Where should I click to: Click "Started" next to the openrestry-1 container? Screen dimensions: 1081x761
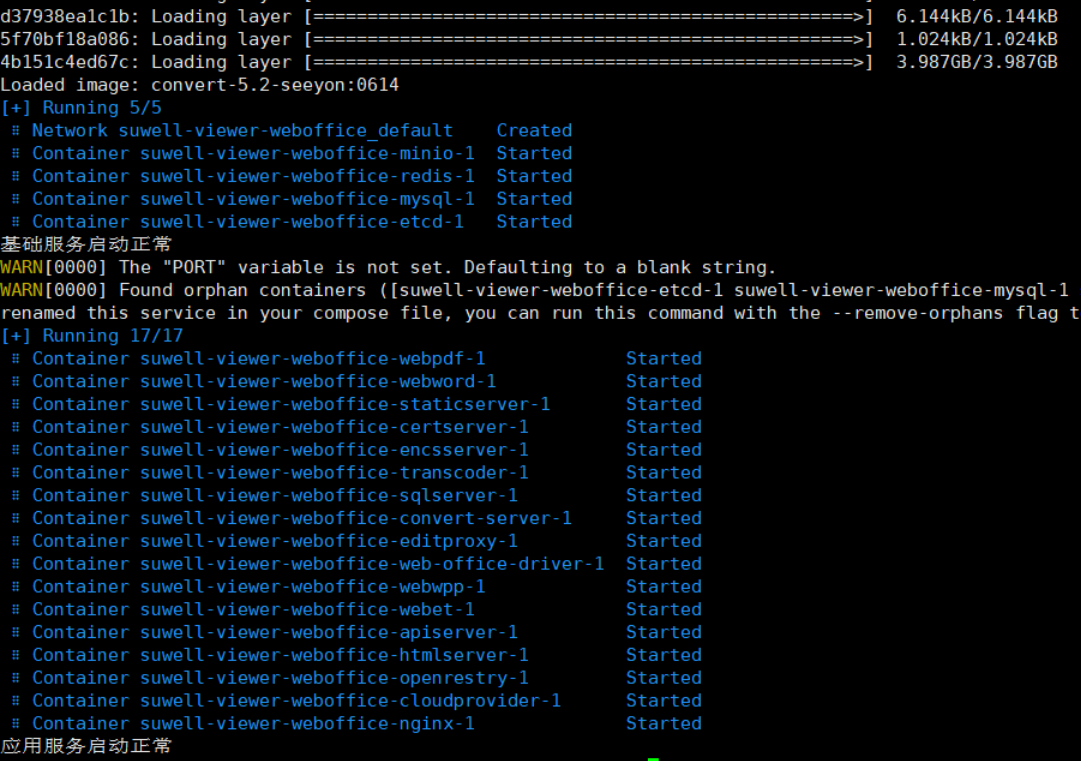pos(664,678)
